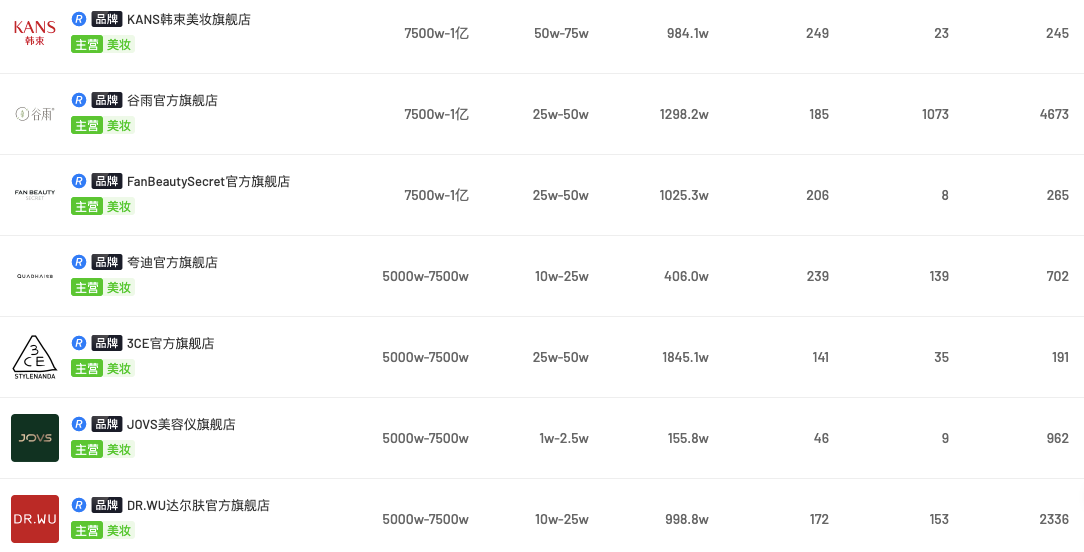The height and width of the screenshot is (552, 1084).
Task: Open 谷雨官方旗舰店 store page
Action: tap(172, 100)
